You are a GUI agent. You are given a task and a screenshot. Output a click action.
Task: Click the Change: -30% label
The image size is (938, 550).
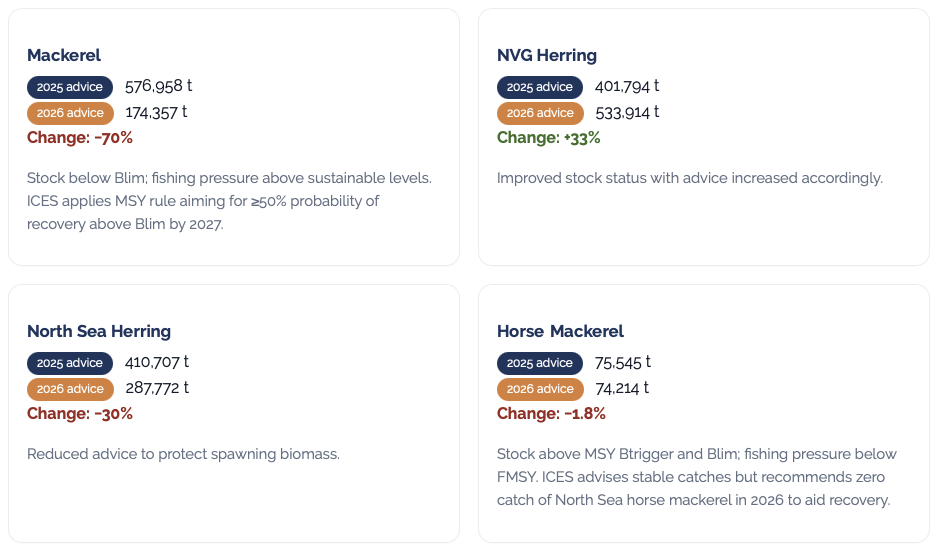coord(80,414)
